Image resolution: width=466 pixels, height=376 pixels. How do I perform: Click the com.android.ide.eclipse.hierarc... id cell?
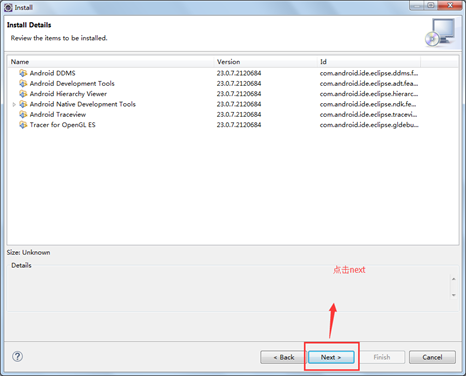tap(369, 94)
